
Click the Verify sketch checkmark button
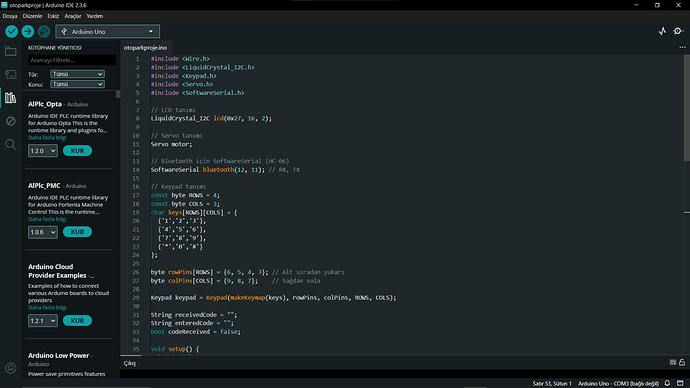(x=11, y=31)
